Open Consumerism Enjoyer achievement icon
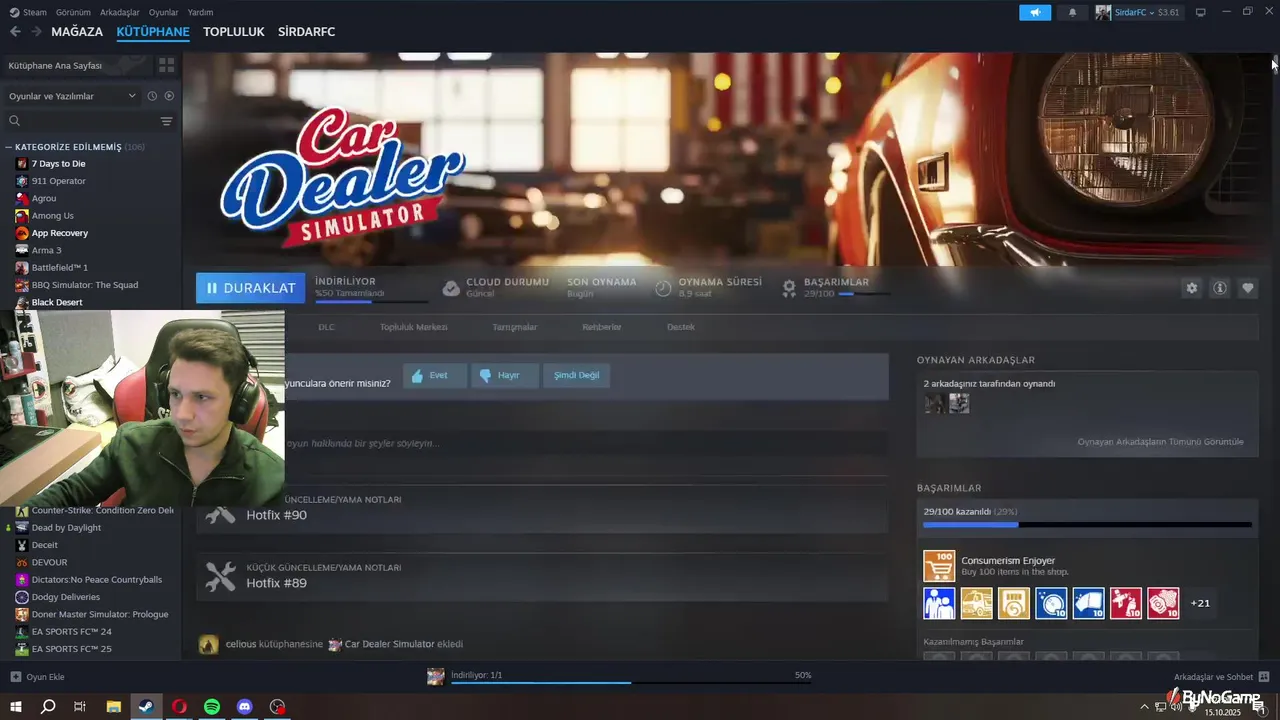The image size is (1280, 720). [939, 566]
